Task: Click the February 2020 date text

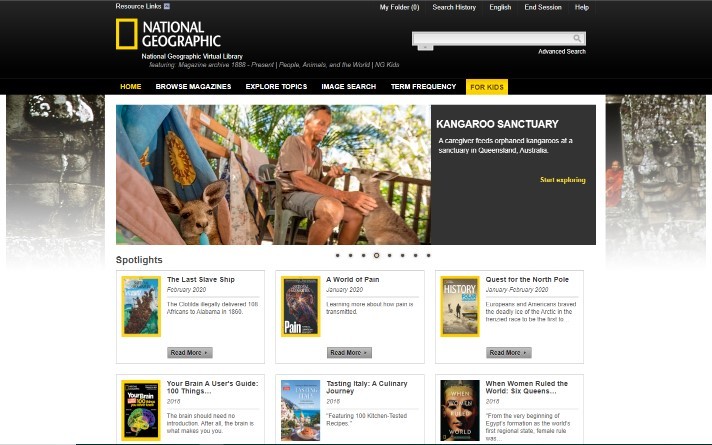Action: (x=186, y=290)
